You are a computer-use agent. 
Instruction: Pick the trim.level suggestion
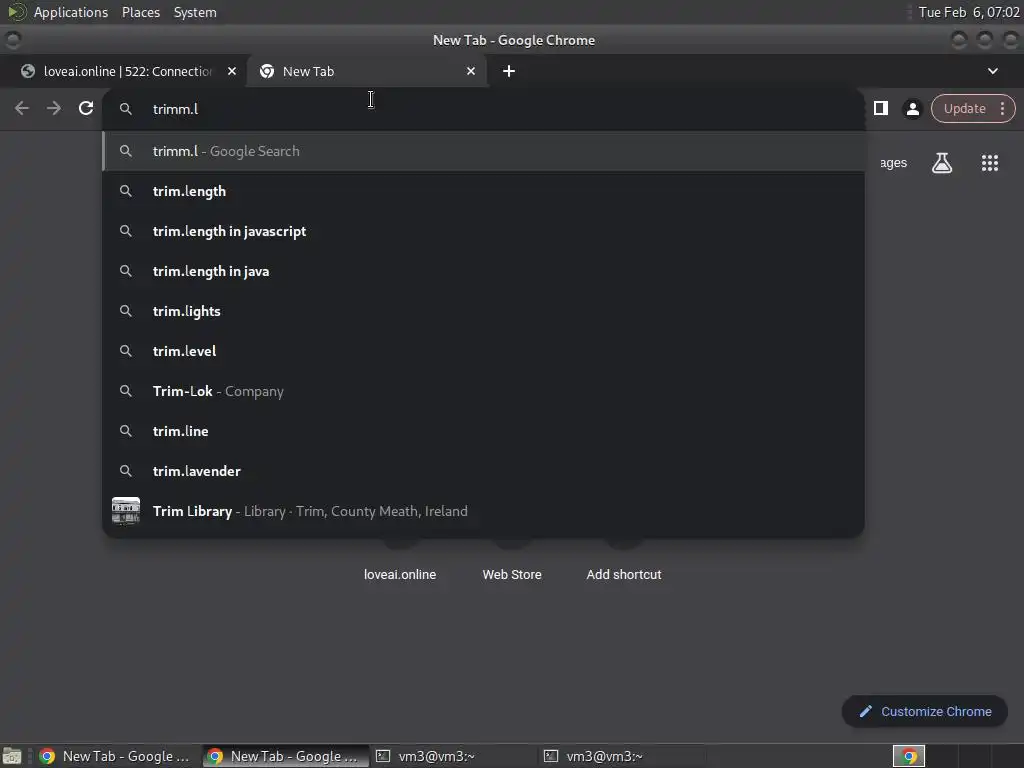pyautogui.click(x=484, y=351)
